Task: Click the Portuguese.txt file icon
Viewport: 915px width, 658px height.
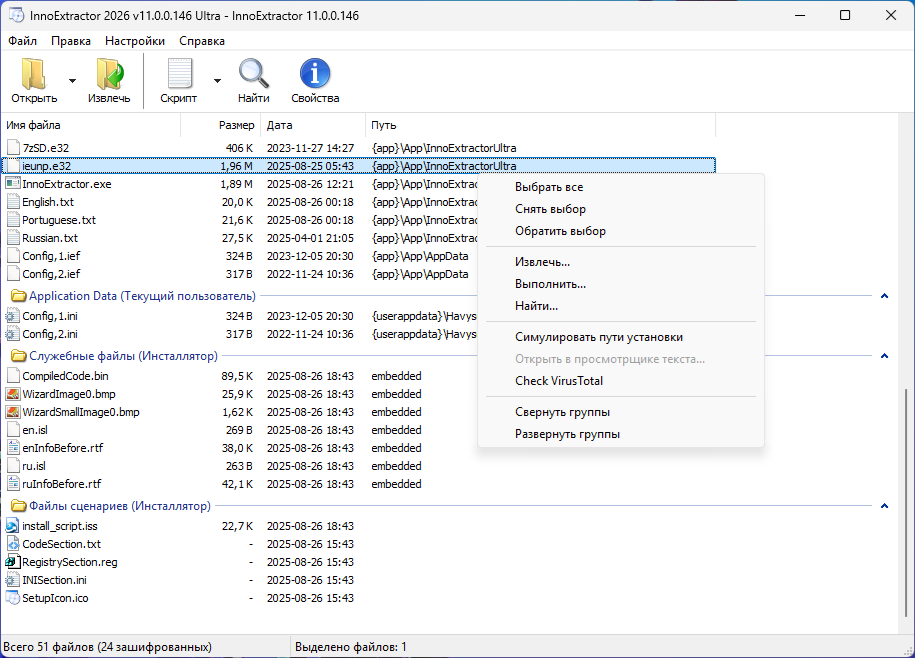Action: (x=13, y=220)
